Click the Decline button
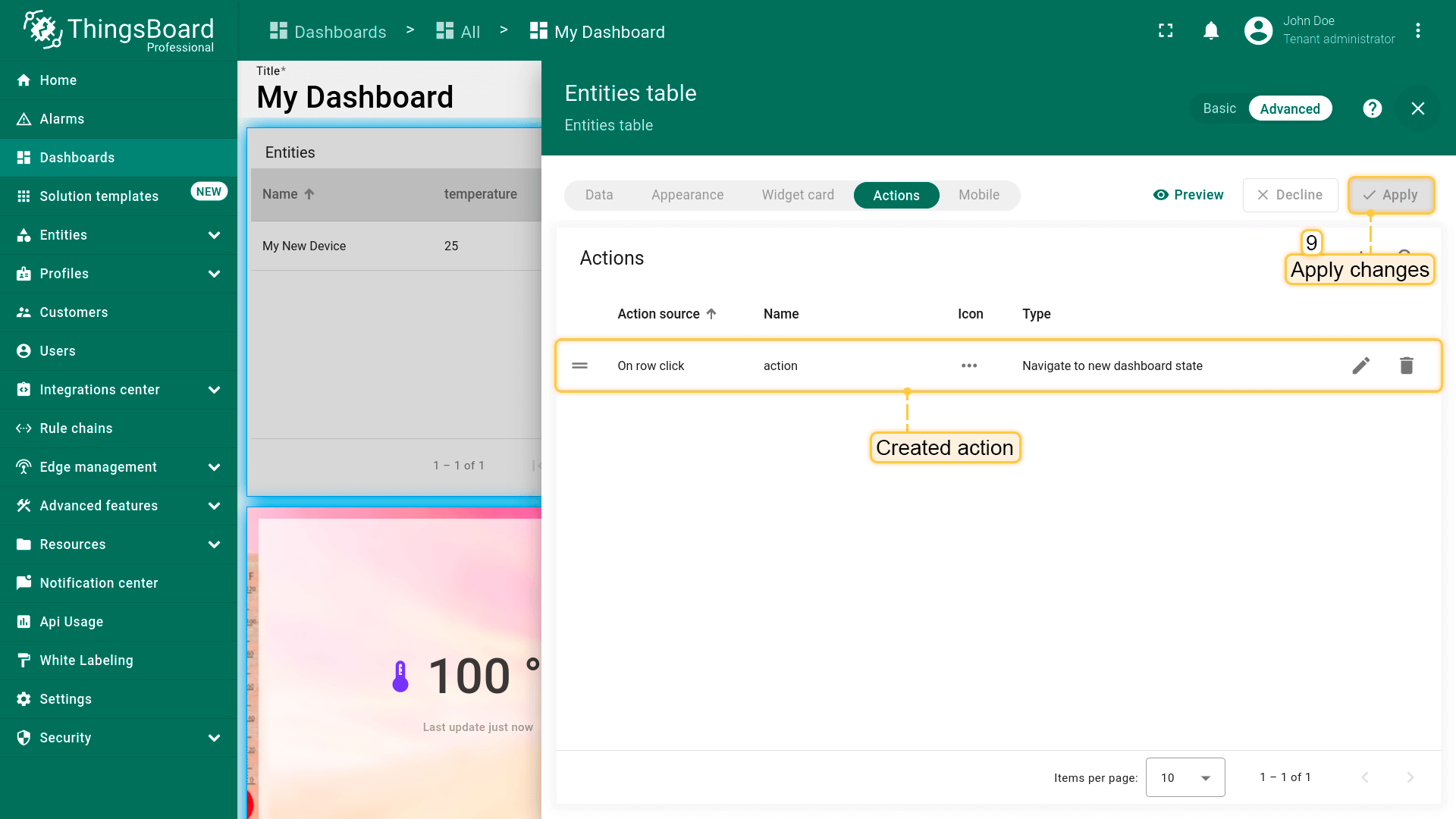The height and width of the screenshot is (819, 1456). (x=1290, y=195)
